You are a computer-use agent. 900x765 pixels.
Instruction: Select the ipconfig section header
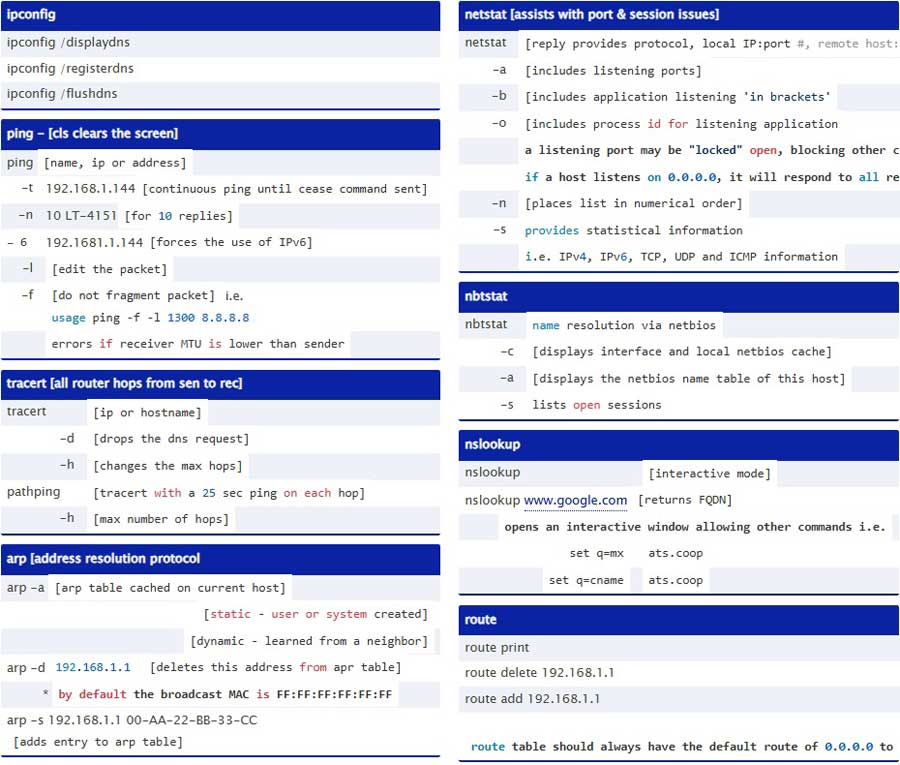[x=220, y=15]
